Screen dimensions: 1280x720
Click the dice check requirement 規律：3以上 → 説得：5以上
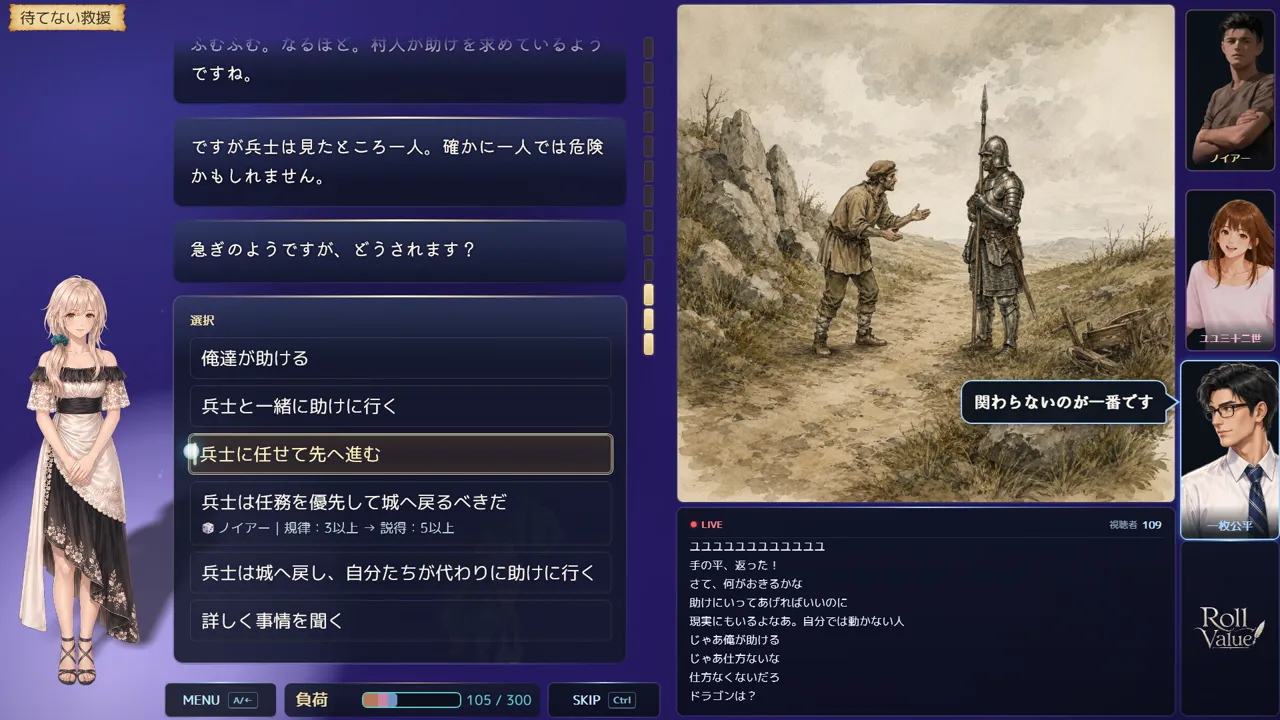coord(368,527)
